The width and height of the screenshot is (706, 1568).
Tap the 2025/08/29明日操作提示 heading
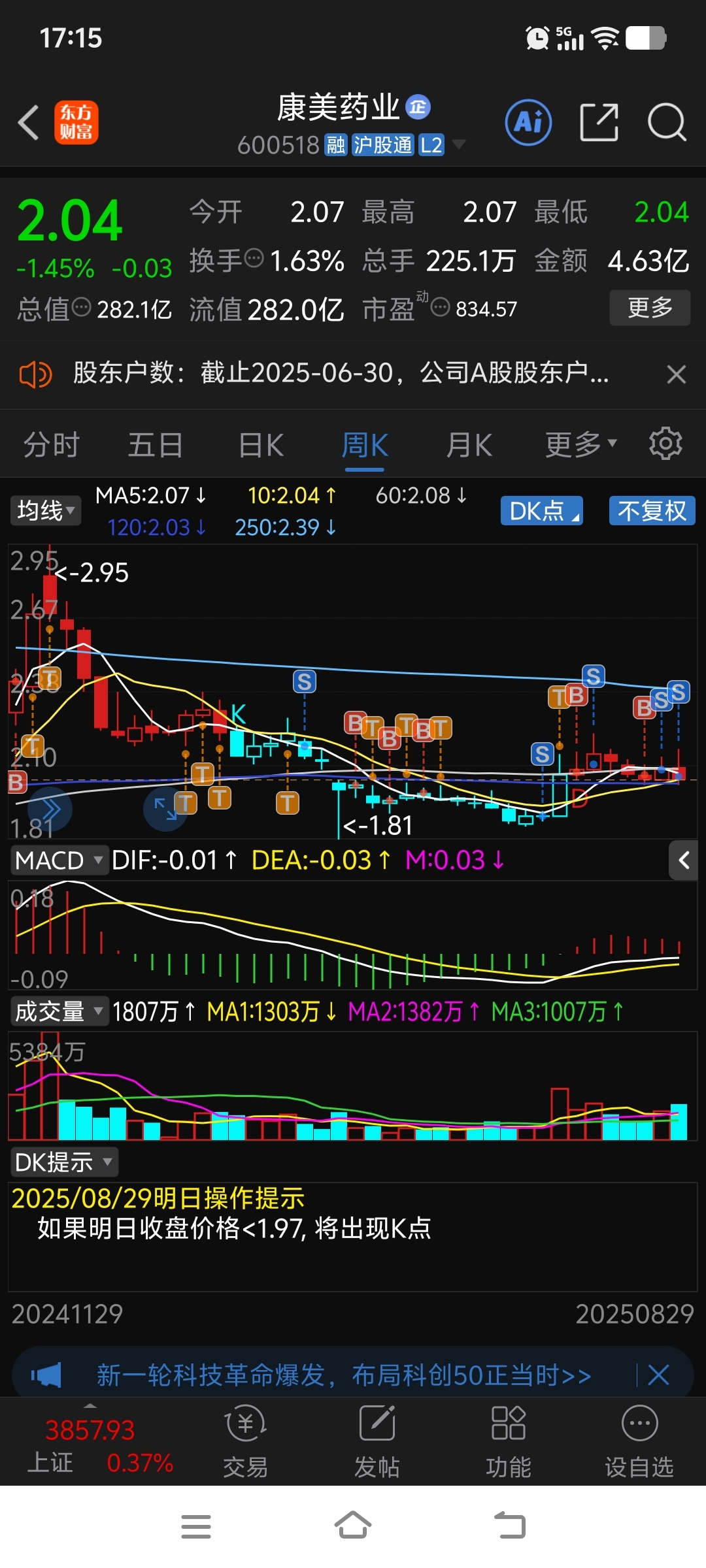(158, 1199)
